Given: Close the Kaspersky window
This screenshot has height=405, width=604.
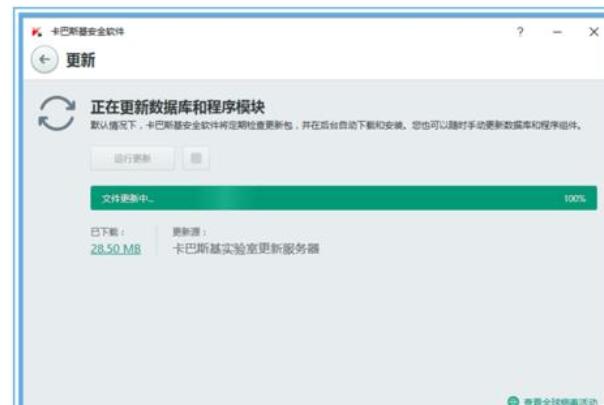Looking at the screenshot, I should point(594,32).
